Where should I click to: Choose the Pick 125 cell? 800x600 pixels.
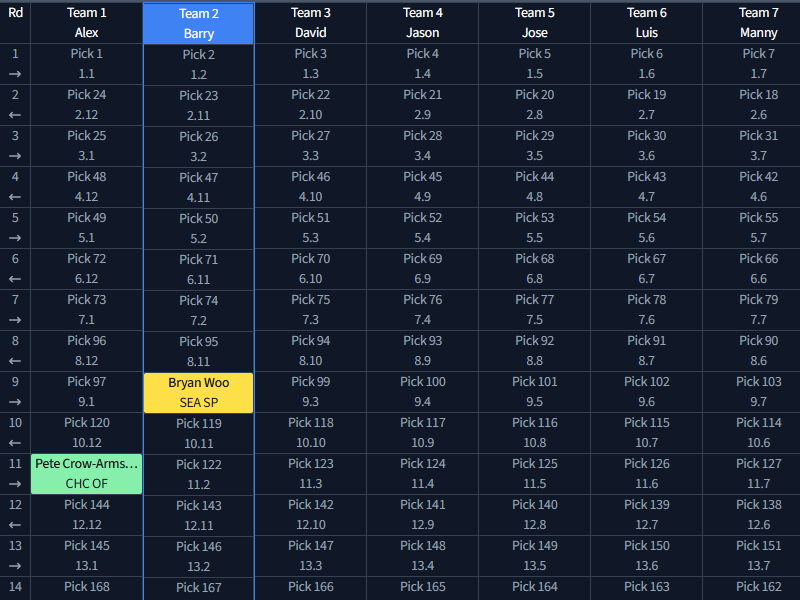535,473
